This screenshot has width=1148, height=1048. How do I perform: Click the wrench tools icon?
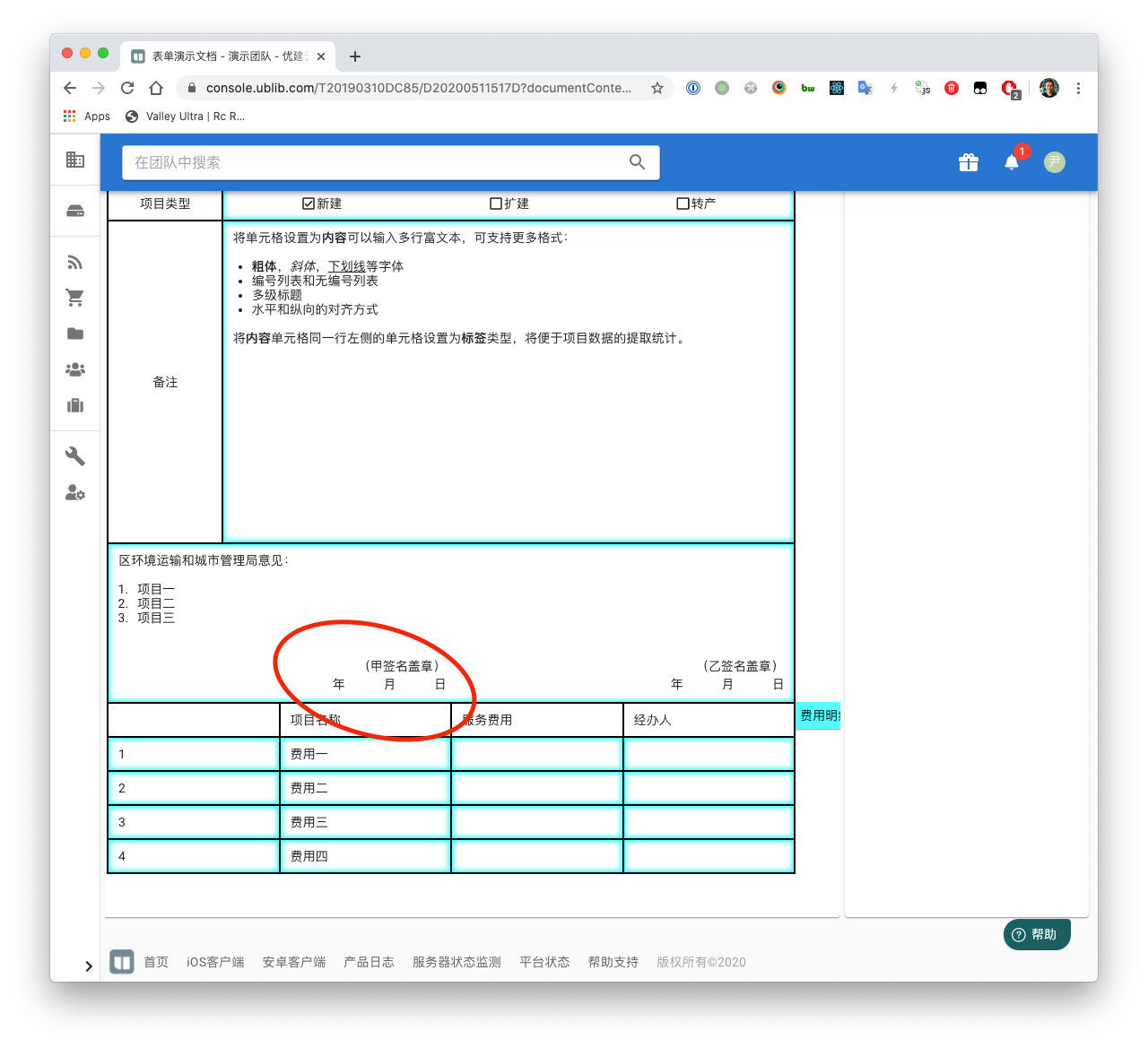[75, 456]
